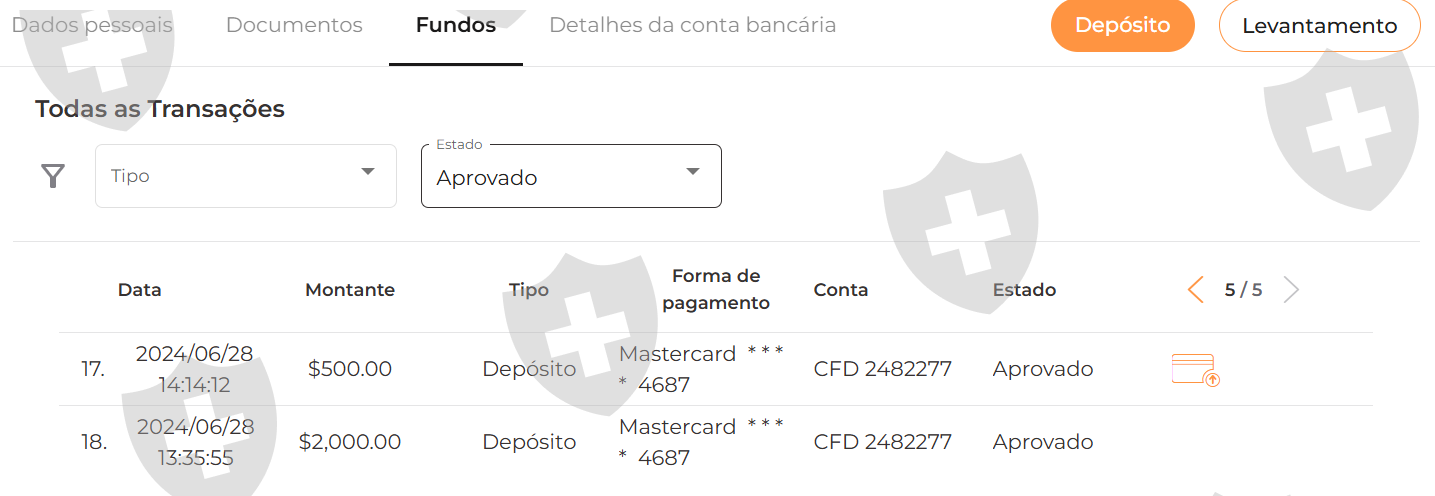Expand the Estado dropdown showing Aprovado
1435x496 pixels.
(571, 176)
